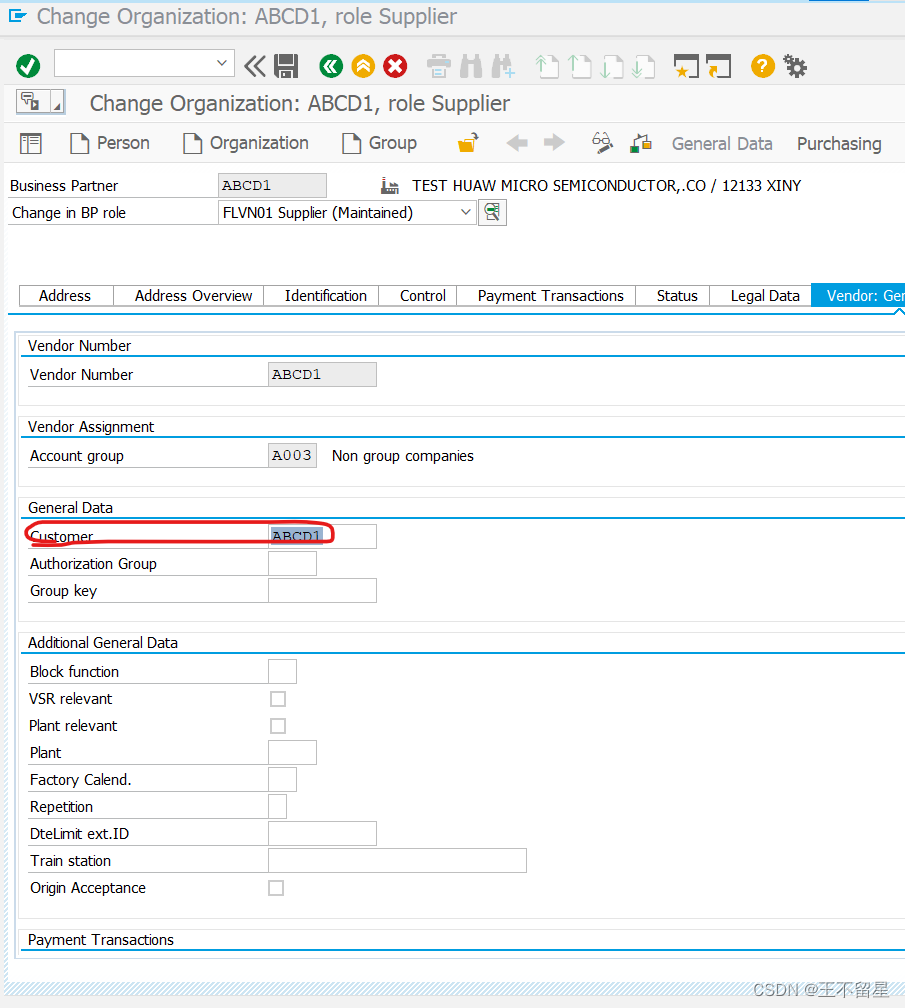This screenshot has width=905, height=1008.
Task: Click the Create New Session icon
Action: coord(686,66)
